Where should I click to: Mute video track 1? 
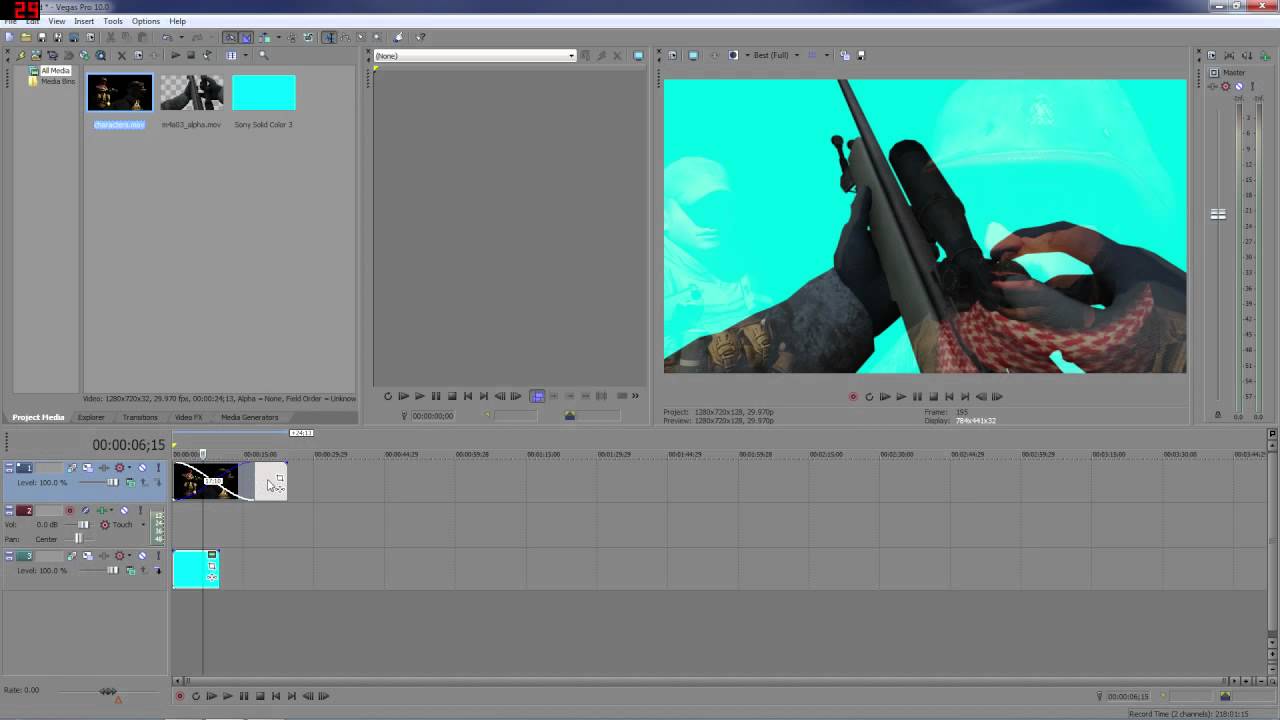(142, 468)
